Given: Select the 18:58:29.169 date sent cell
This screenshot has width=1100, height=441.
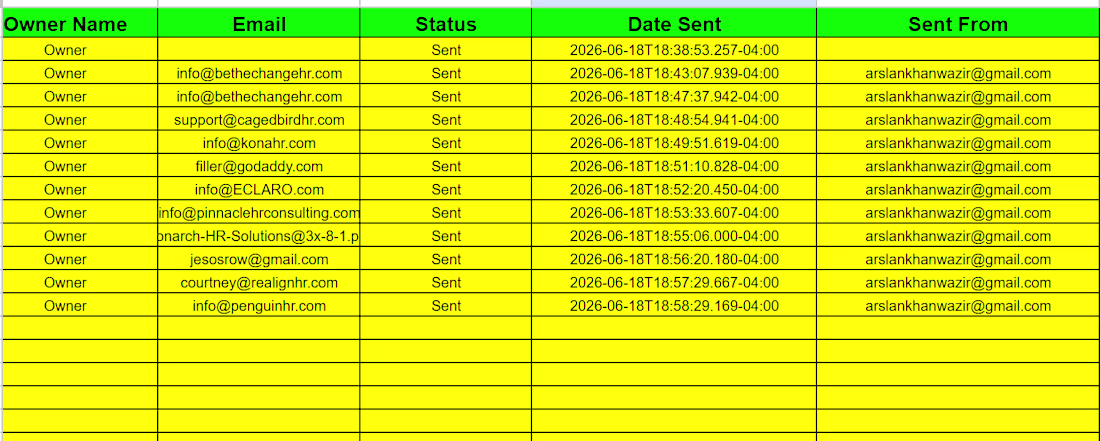Looking at the screenshot, I should click(674, 306).
